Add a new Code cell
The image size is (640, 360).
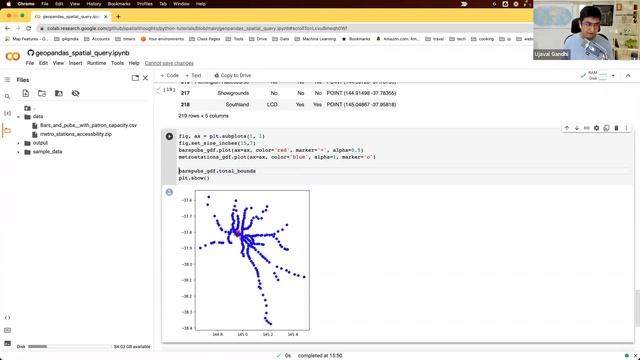170,76
